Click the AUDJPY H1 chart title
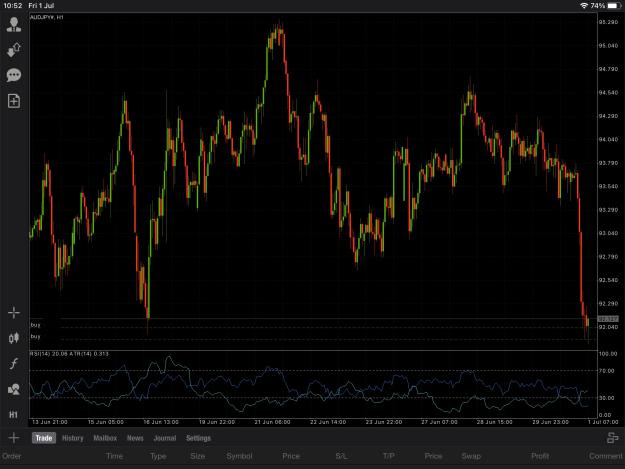Image resolution: width=625 pixels, height=469 pixels. (x=47, y=17)
